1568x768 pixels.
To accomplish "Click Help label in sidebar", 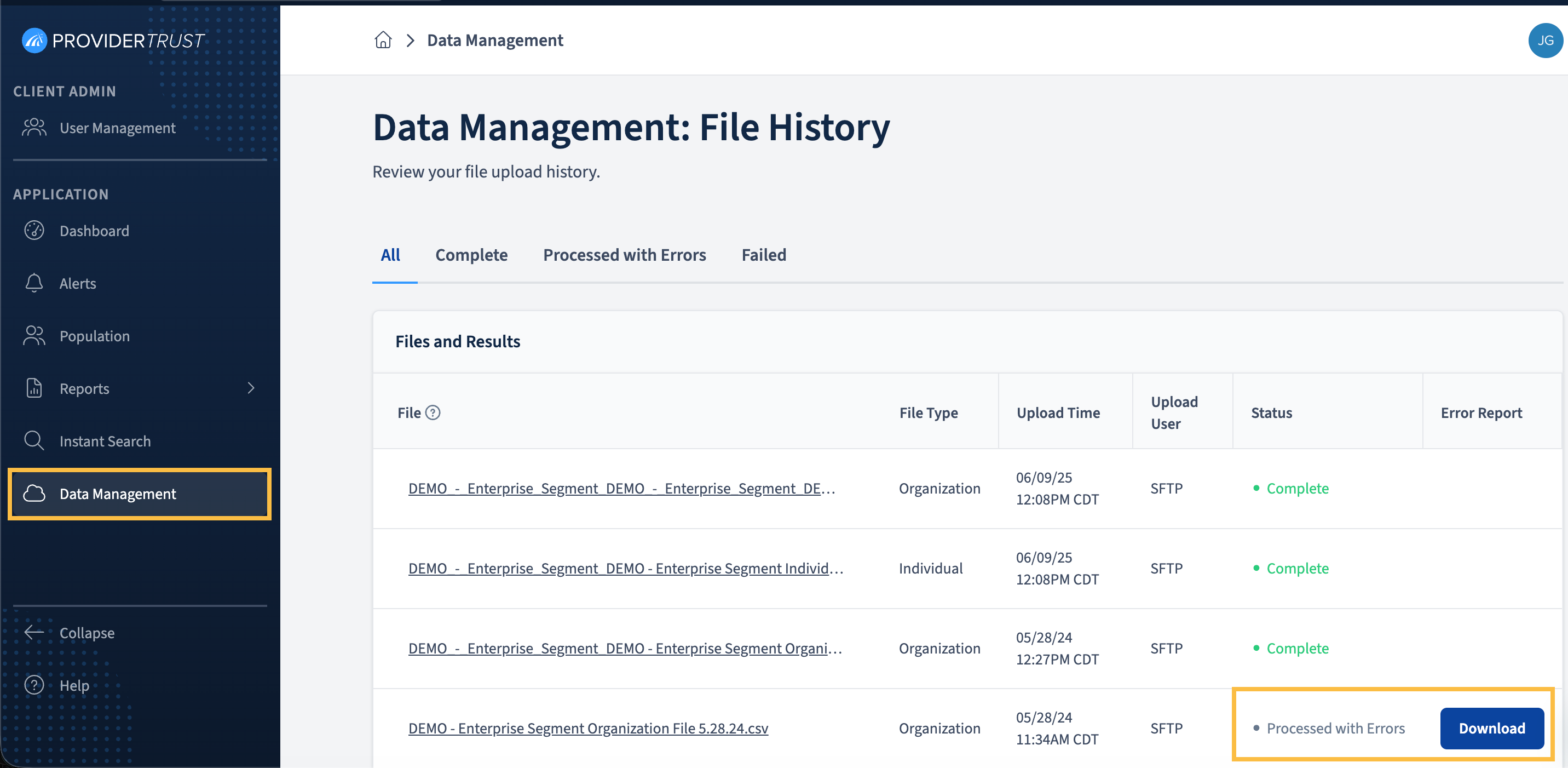I will click(x=74, y=685).
